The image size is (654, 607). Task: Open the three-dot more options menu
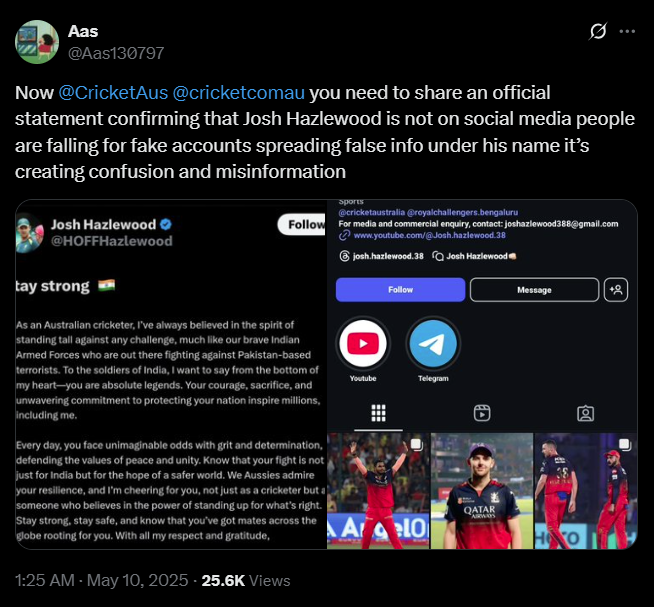(627, 31)
